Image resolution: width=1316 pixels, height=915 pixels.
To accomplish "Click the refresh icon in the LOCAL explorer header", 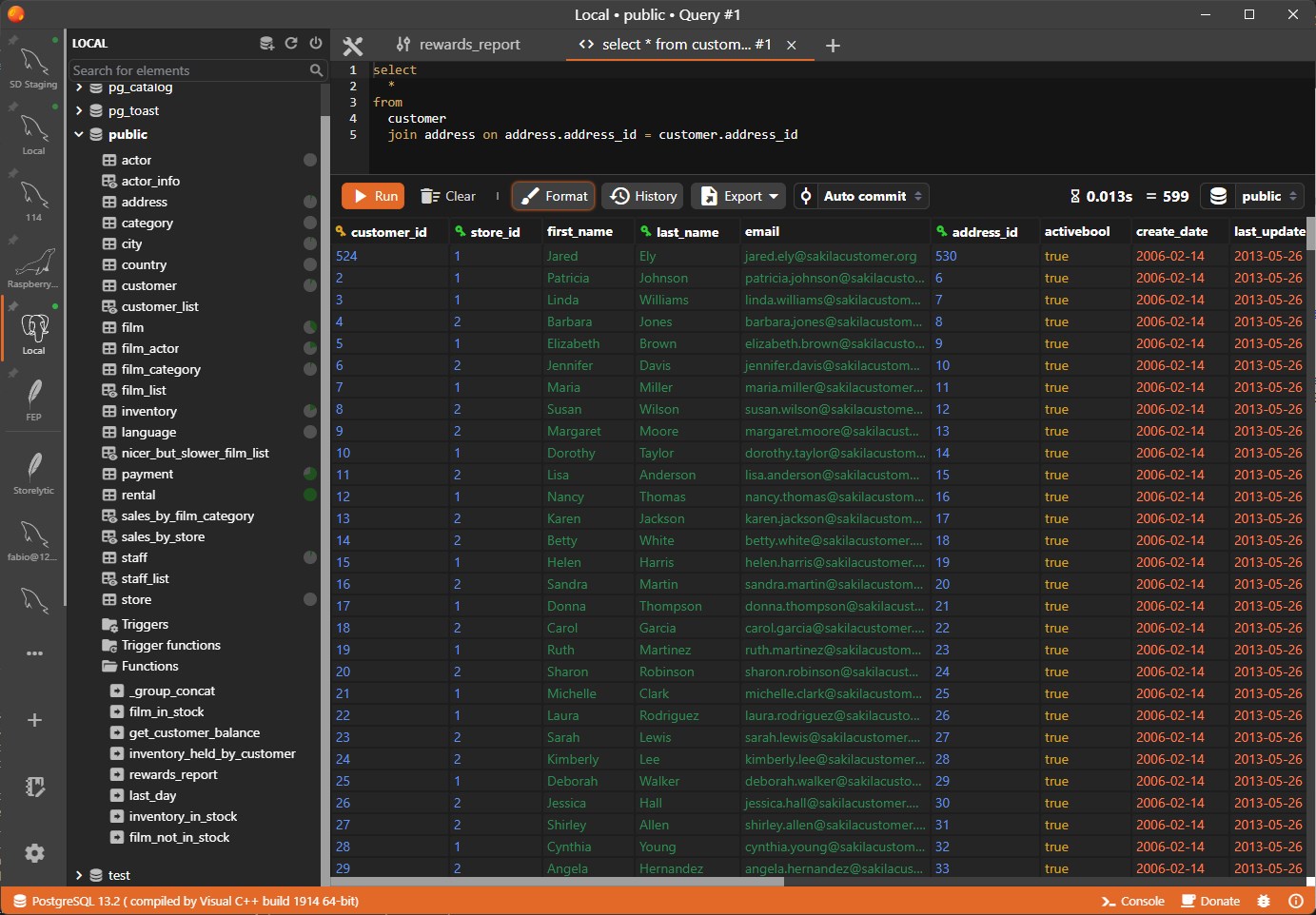I will (x=291, y=43).
